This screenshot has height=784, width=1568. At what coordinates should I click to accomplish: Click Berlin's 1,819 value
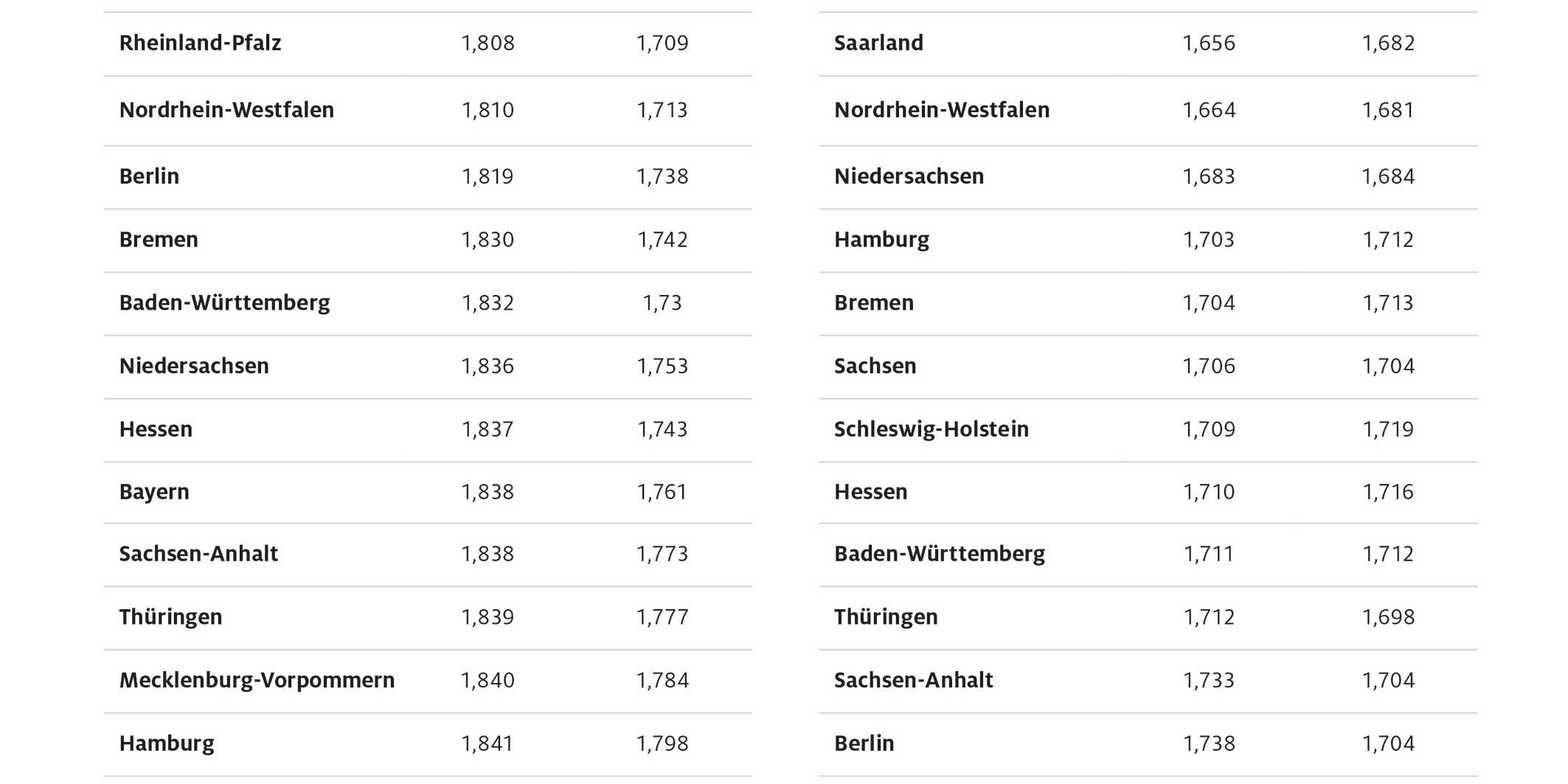click(488, 176)
